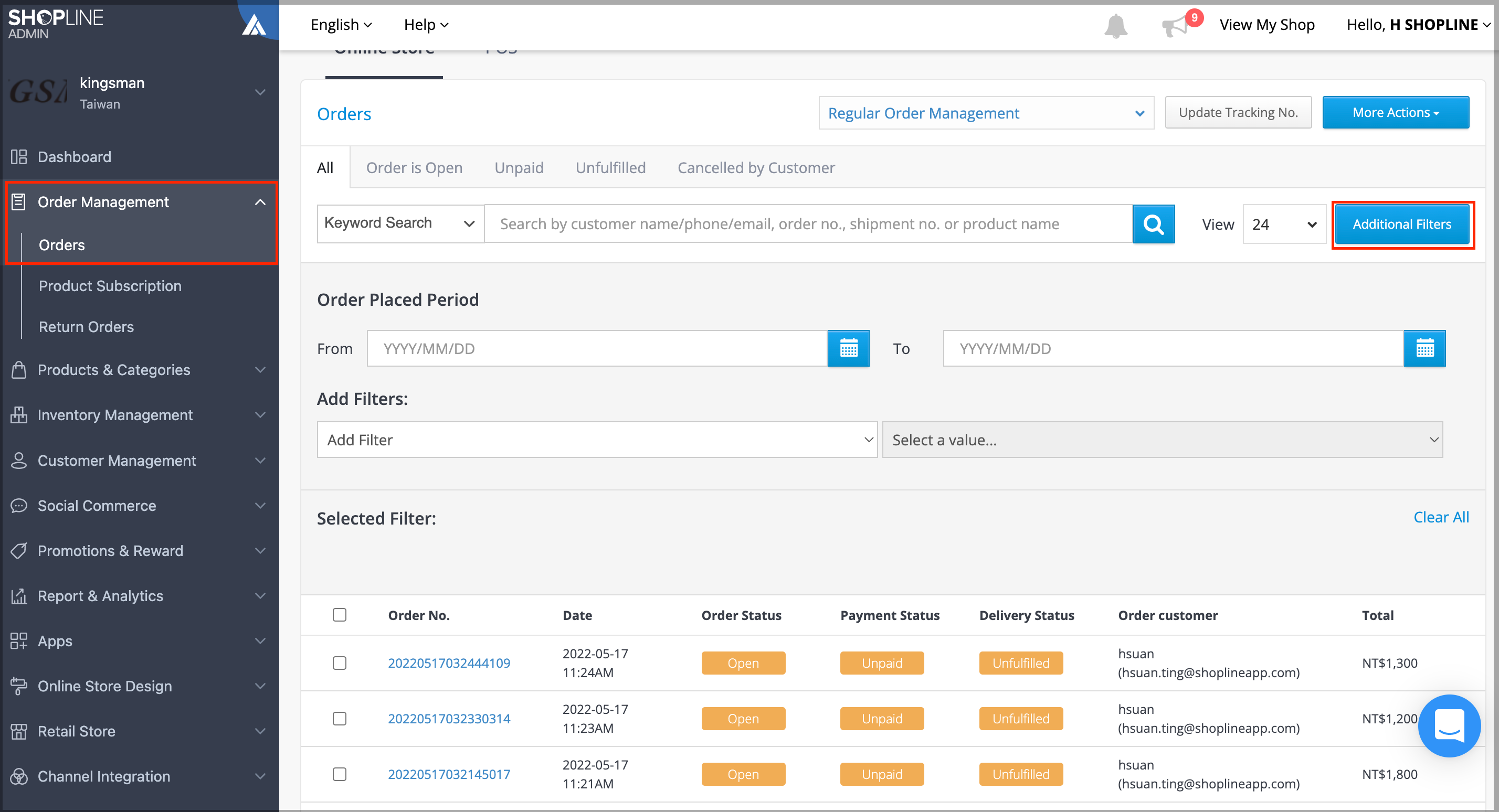Tick checkbox for order 20220517032145017
Image resolution: width=1499 pixels, height=812 pixels.
click(339, 774)
